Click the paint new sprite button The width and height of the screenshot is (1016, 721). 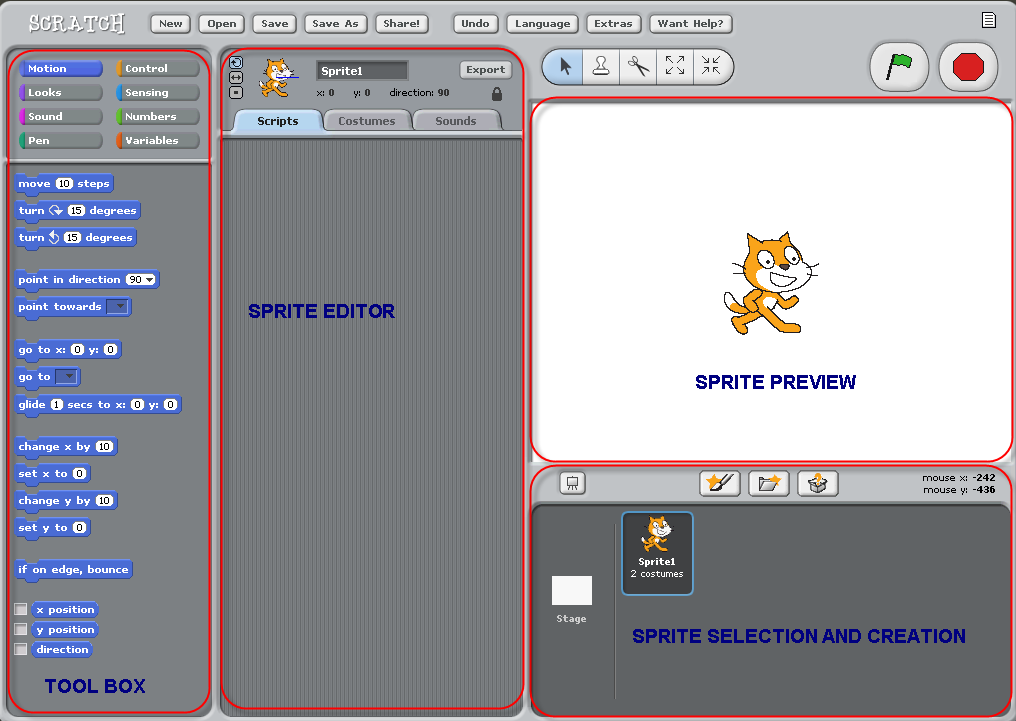click(719, 483)
